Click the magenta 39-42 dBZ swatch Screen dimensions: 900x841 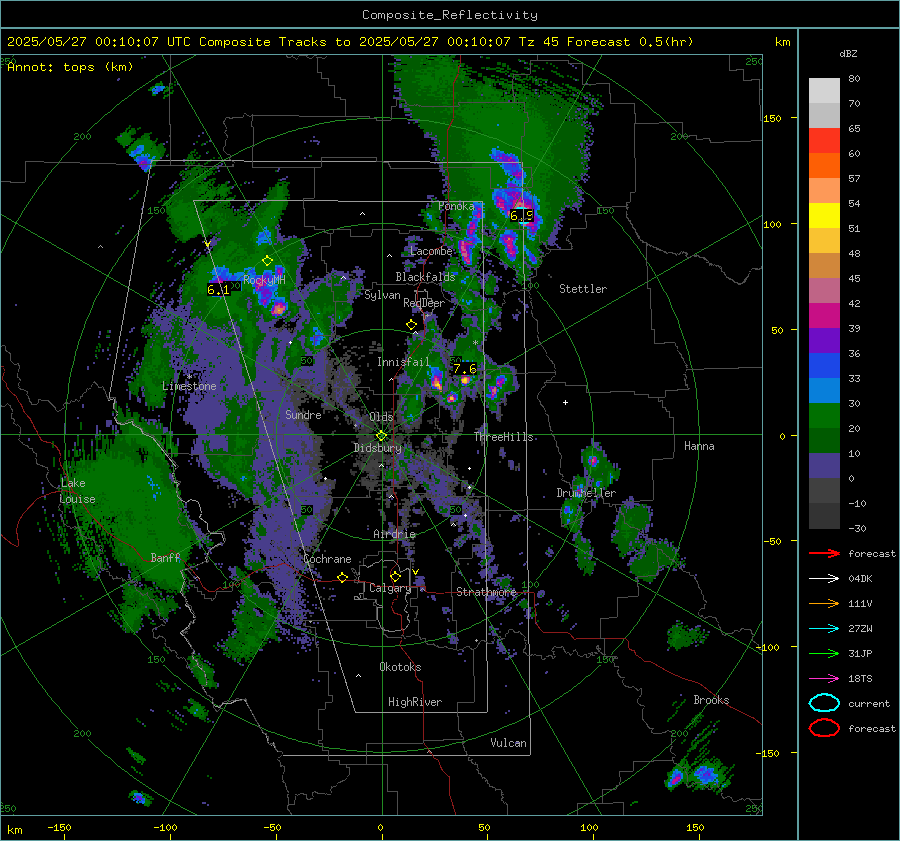(x=824, y=315)
